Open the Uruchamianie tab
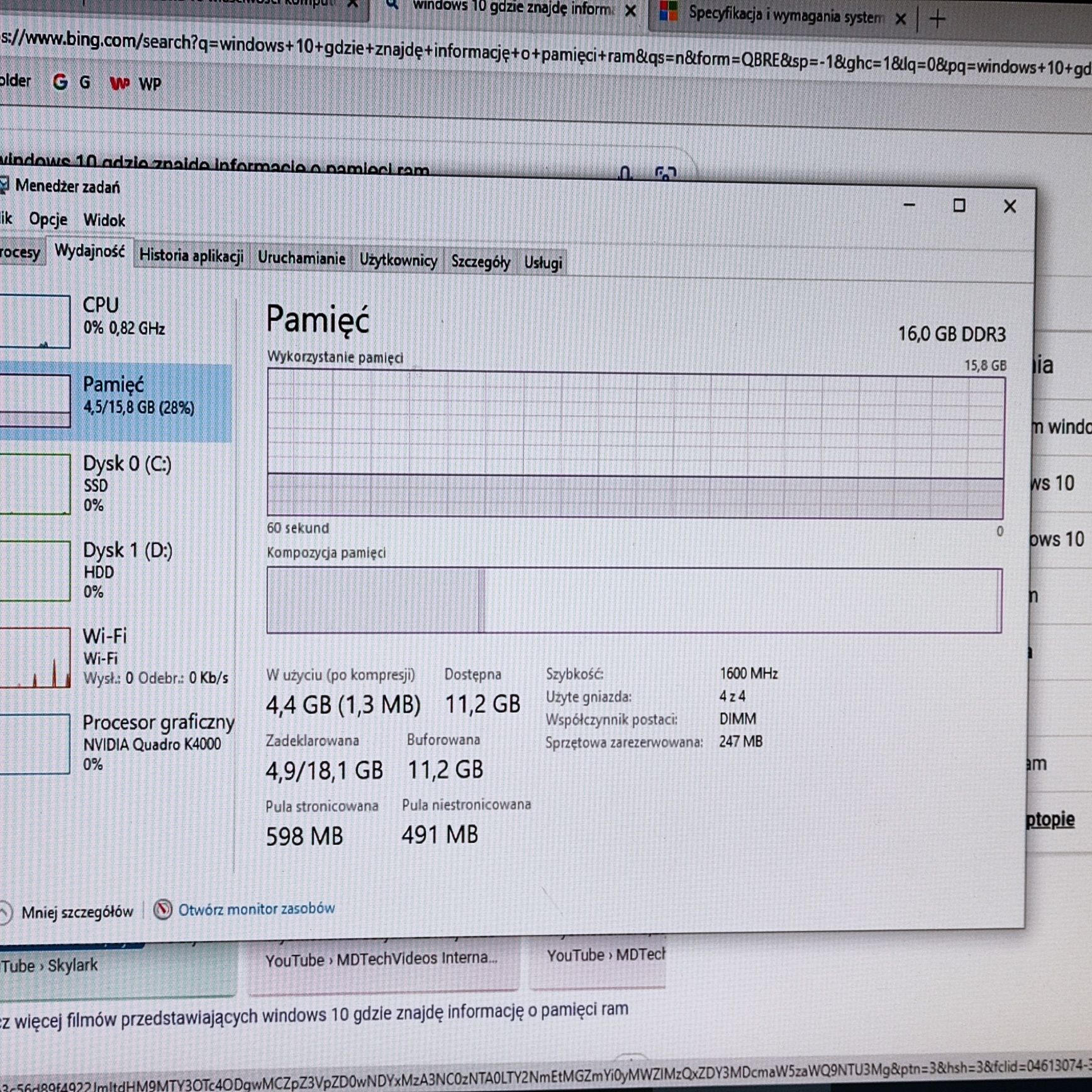 [301, 259]
